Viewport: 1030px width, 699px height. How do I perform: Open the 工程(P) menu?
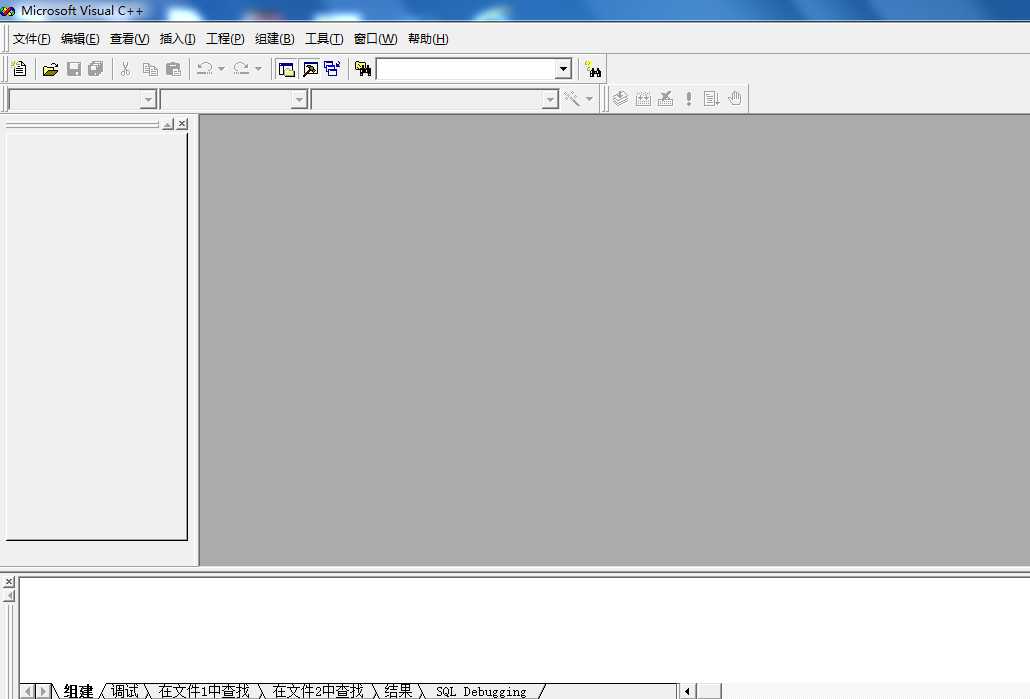tap(225, 39)
